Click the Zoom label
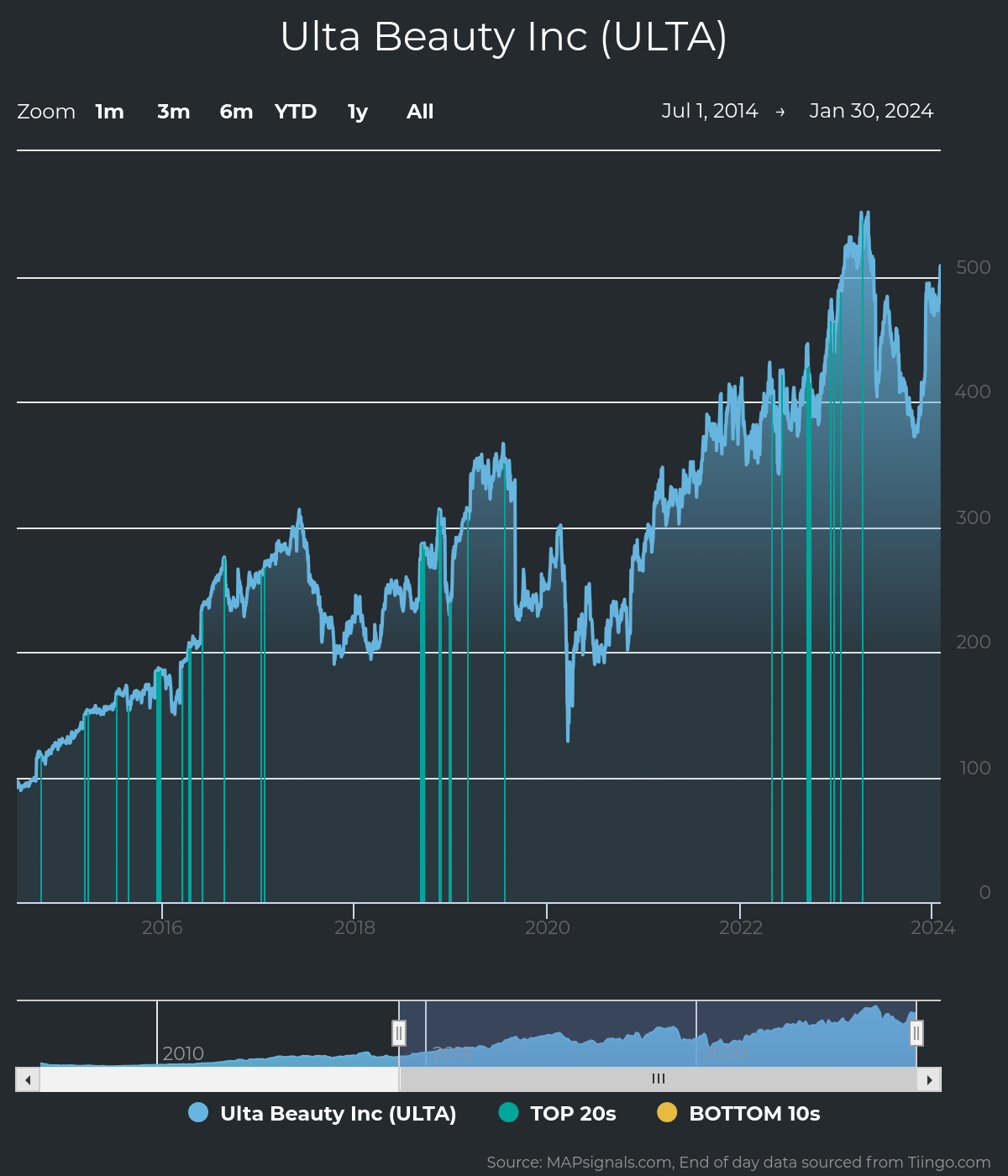1008x1176 pixels. click(x=46, y=112)
